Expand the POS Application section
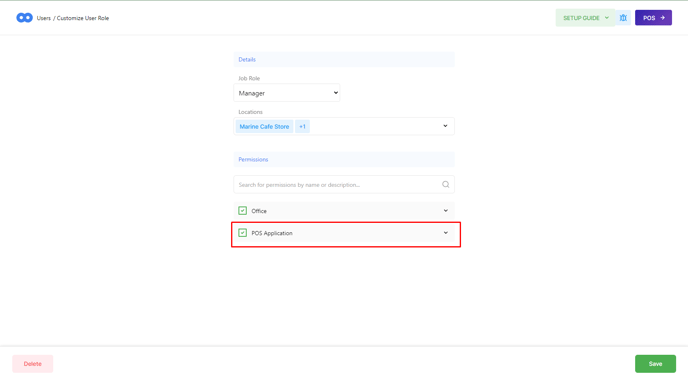The image size is (688, 381). tap(445, 233)
